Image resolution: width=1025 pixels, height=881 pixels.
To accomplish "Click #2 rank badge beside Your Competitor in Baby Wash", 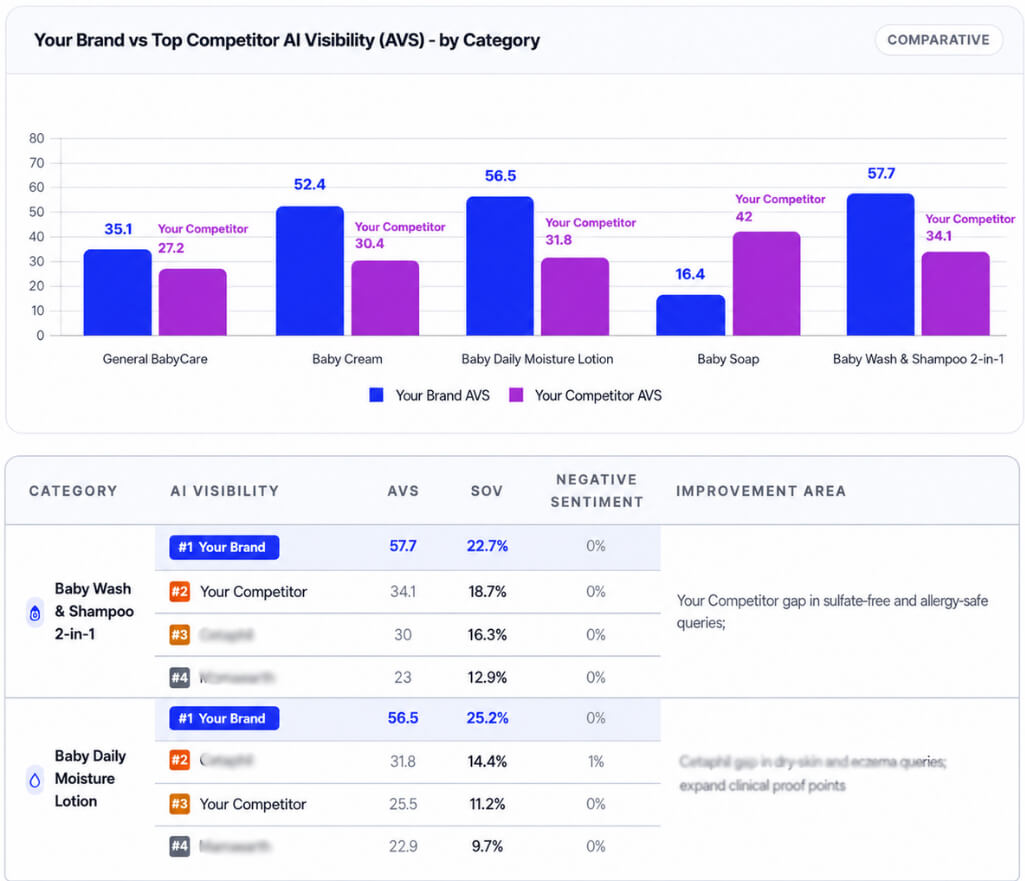I will tap(180, 591).
